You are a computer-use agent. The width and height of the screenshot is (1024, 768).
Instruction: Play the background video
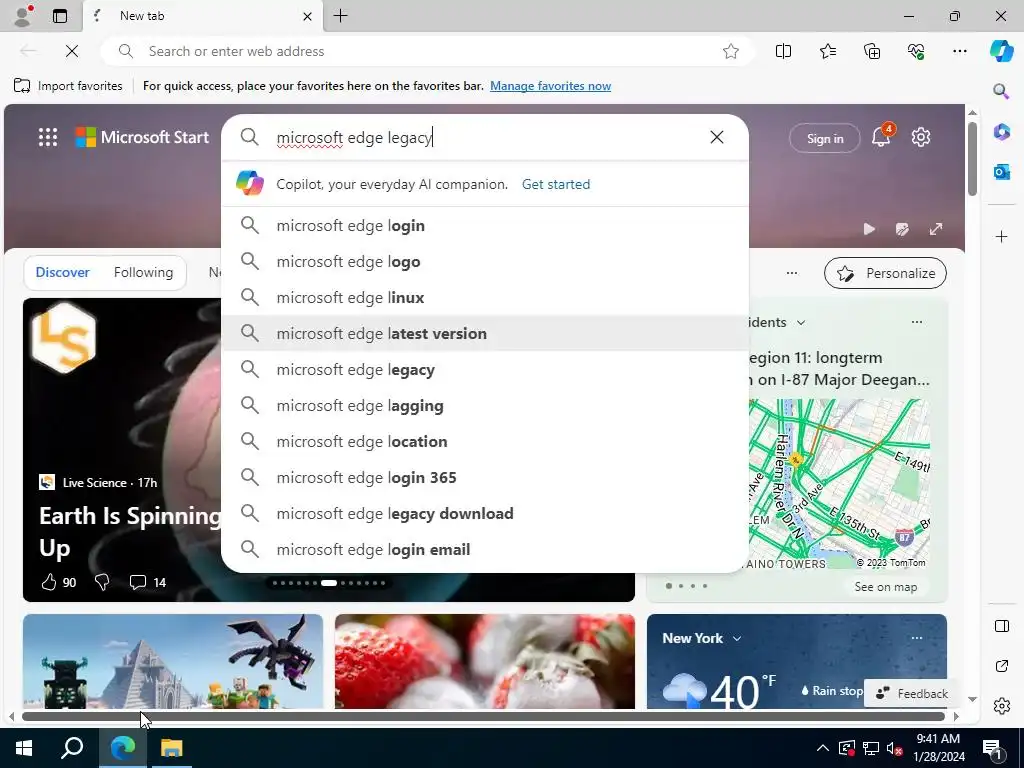[x=869, y=229]
